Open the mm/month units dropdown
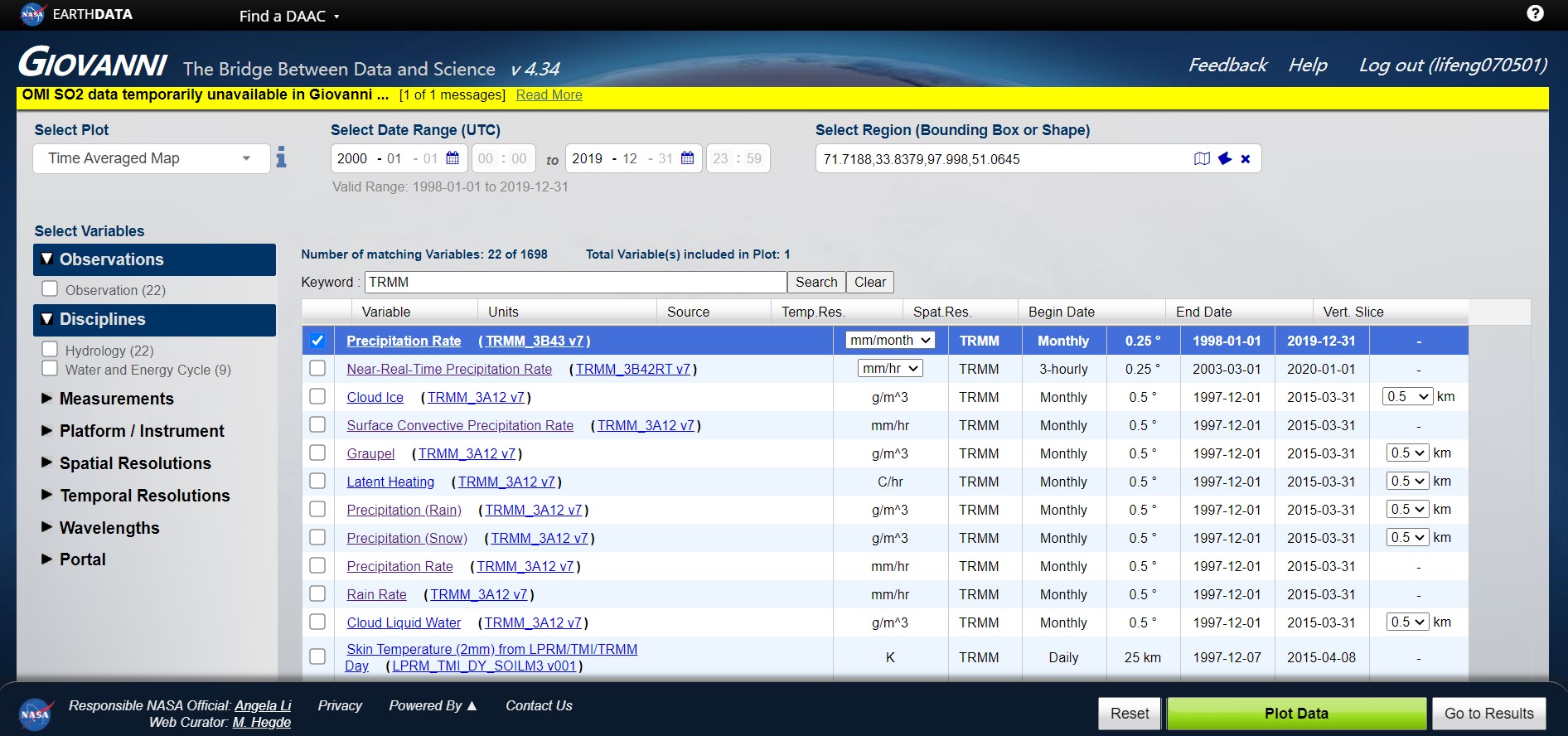This screenshot has width=1568, height=736. point(890,340)
